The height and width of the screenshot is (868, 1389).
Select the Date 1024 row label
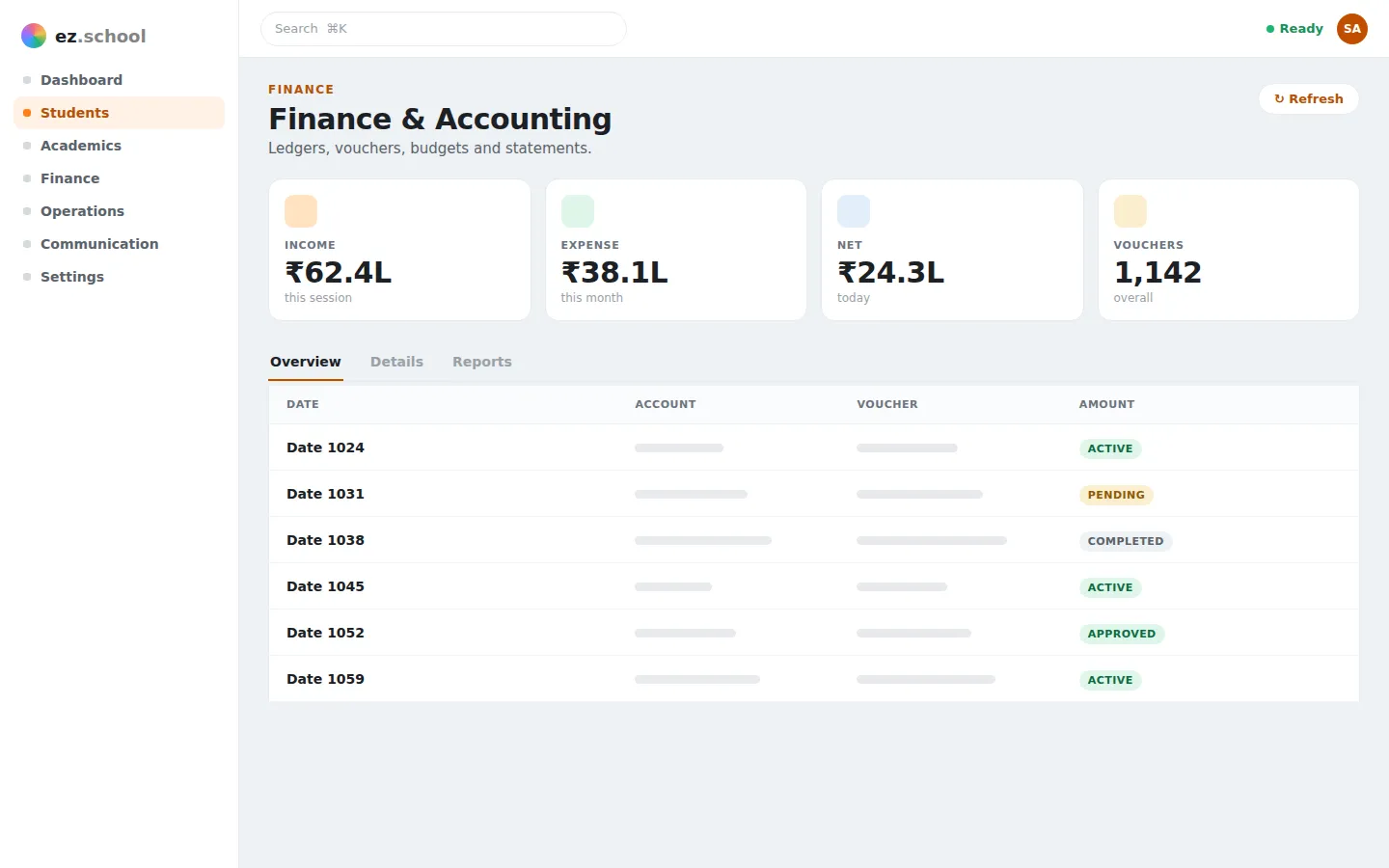(325, 448)
